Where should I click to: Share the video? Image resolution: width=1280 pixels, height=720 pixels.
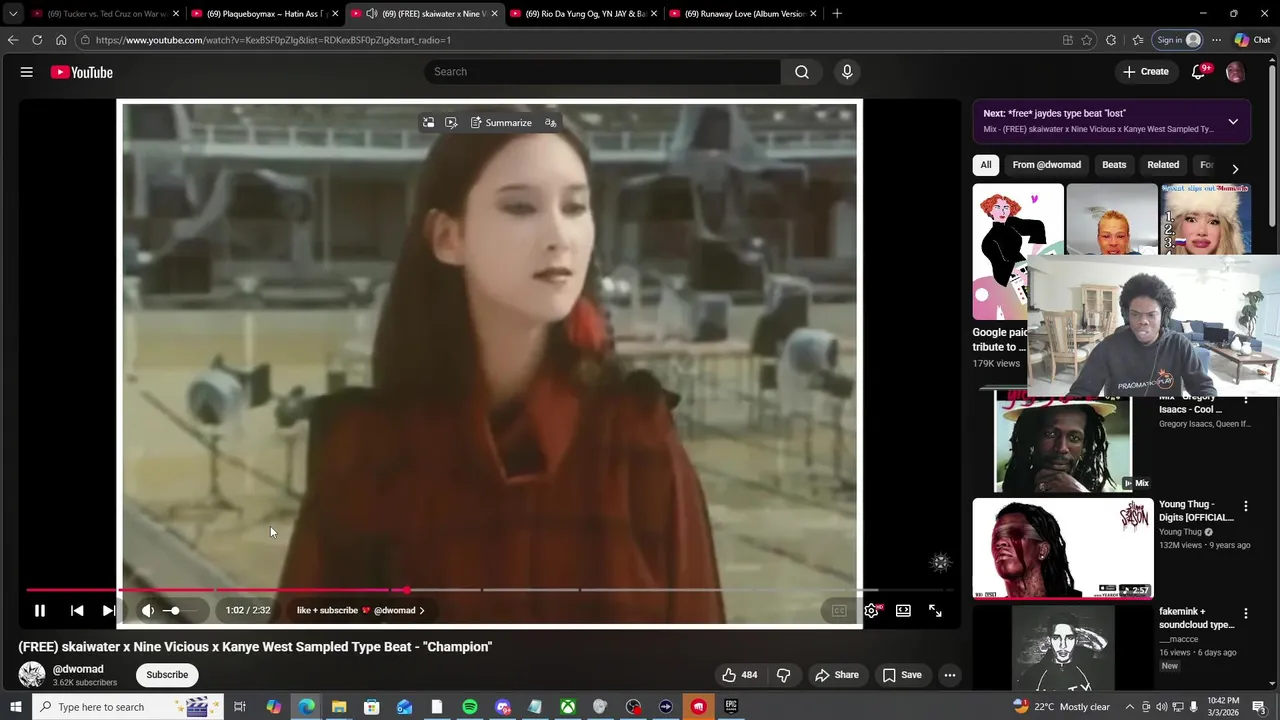click(x=837, y=675)
